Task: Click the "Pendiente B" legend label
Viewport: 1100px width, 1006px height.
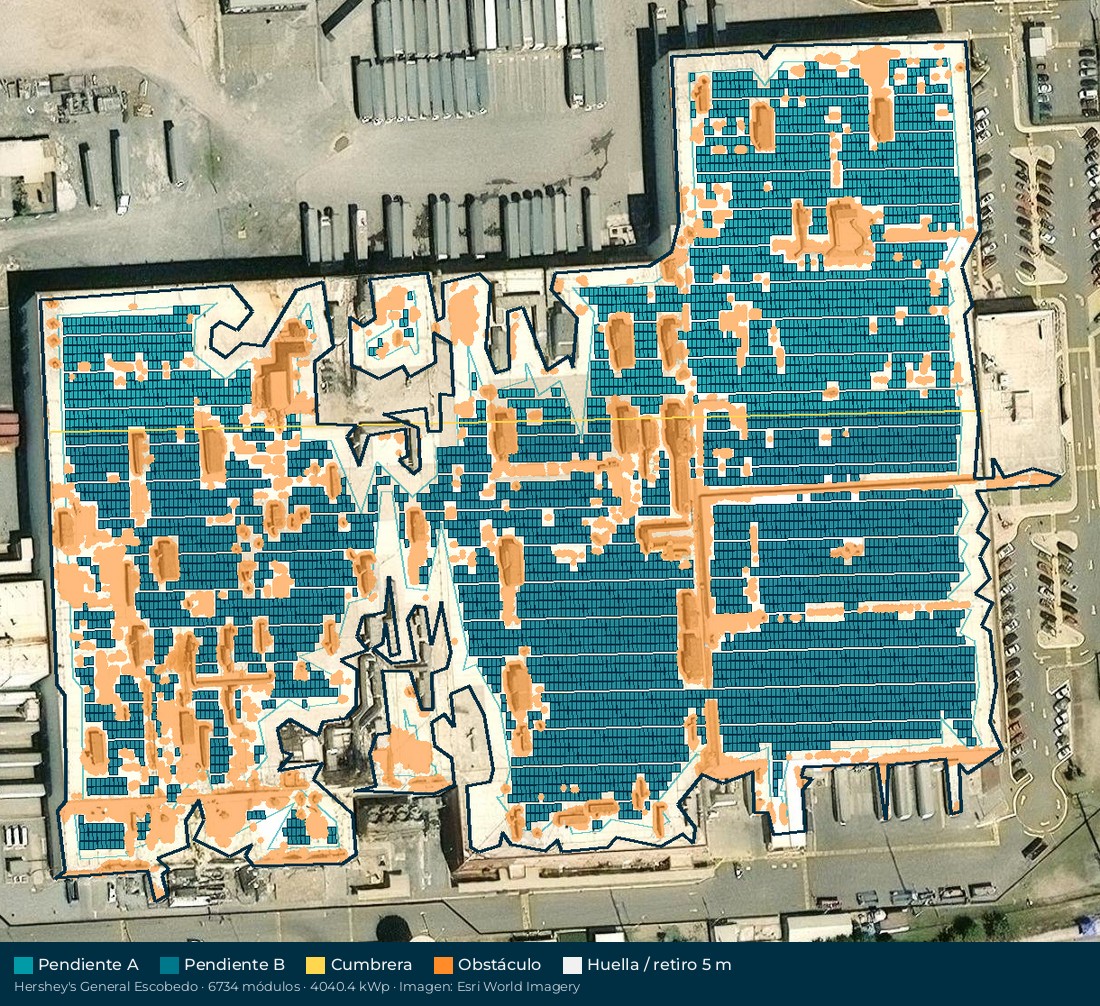Action: 234,965
